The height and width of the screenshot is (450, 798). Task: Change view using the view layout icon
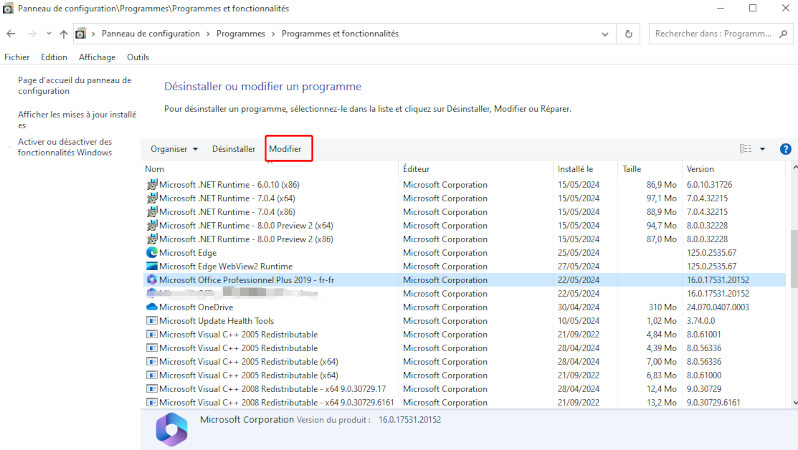click(745, 149)
